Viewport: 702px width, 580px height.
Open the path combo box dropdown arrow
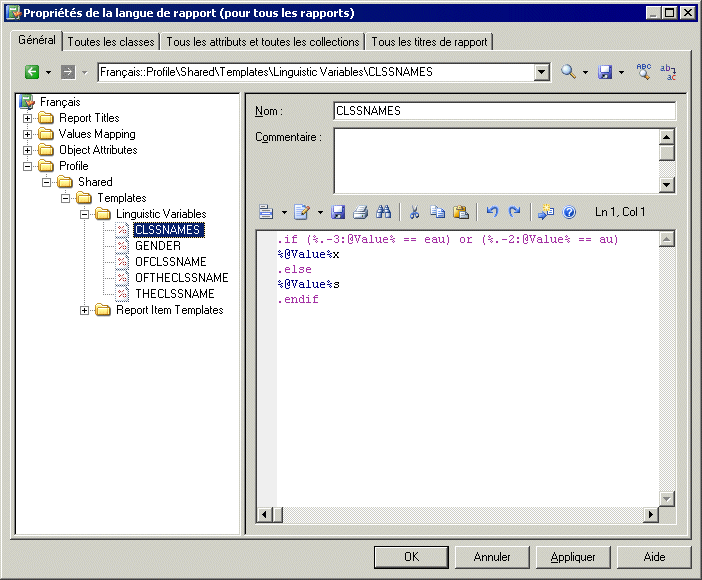click(x=542, y=72)
